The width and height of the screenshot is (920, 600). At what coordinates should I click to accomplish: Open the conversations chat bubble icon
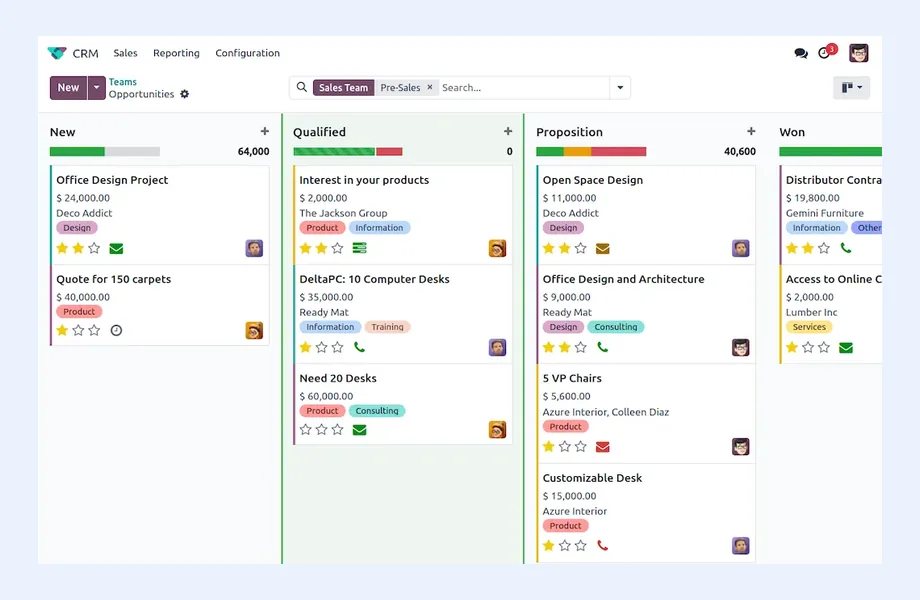(x=801, y=53)
